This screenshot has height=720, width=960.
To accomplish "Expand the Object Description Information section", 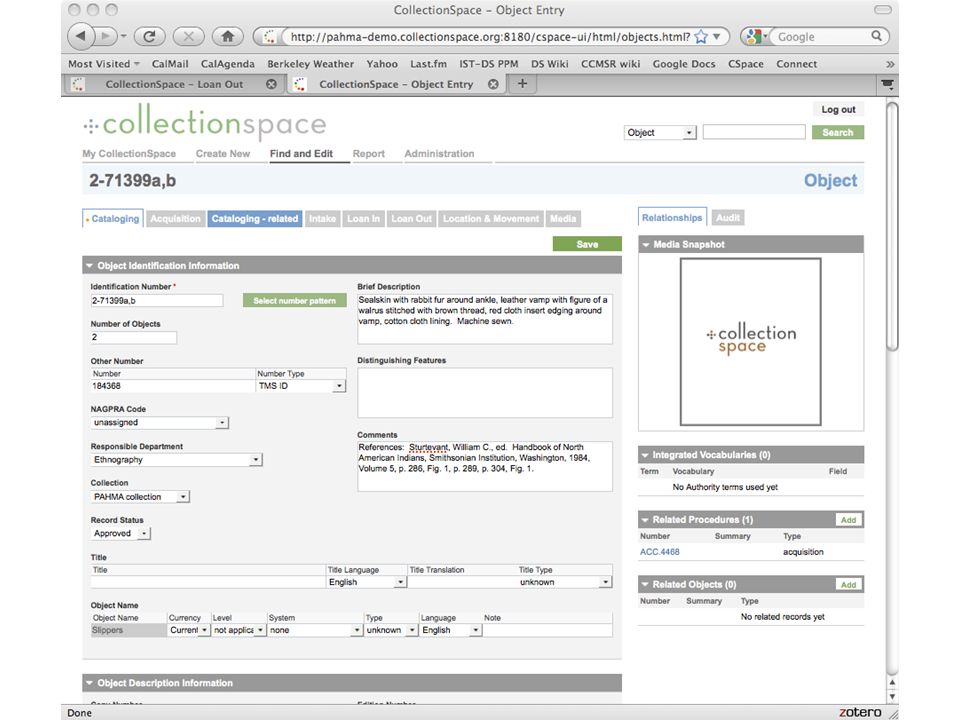I will point(90,683).
